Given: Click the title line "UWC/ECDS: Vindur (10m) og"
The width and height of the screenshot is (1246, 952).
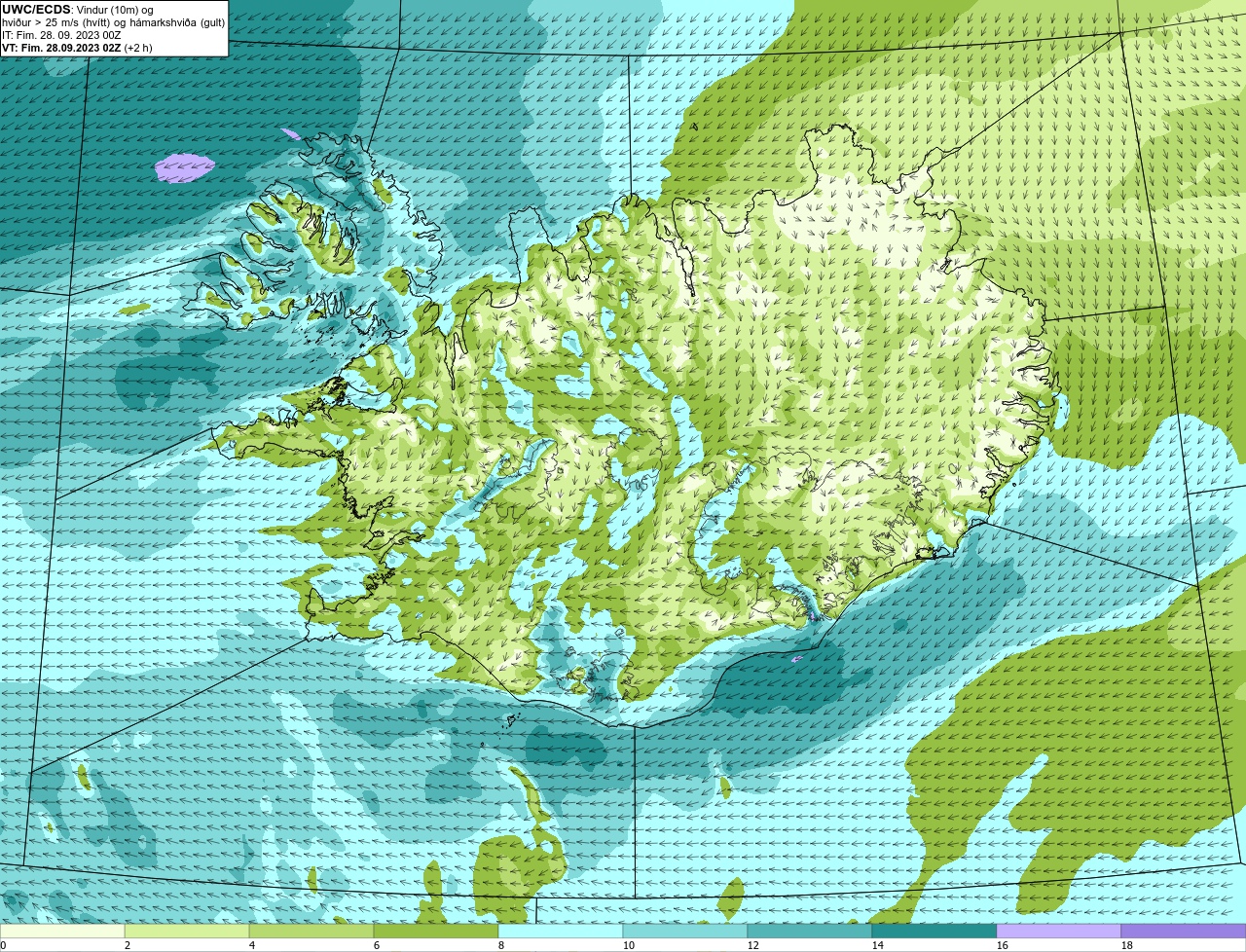Looking at the screenshot, I should click(78, 10).
